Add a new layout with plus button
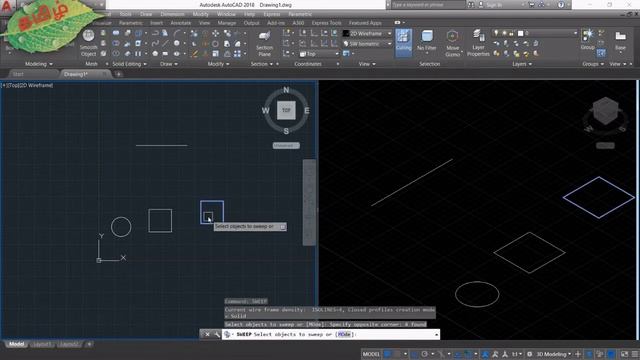Image resolution: width=640 pixels, height=360 pixels. coord(89,344)
